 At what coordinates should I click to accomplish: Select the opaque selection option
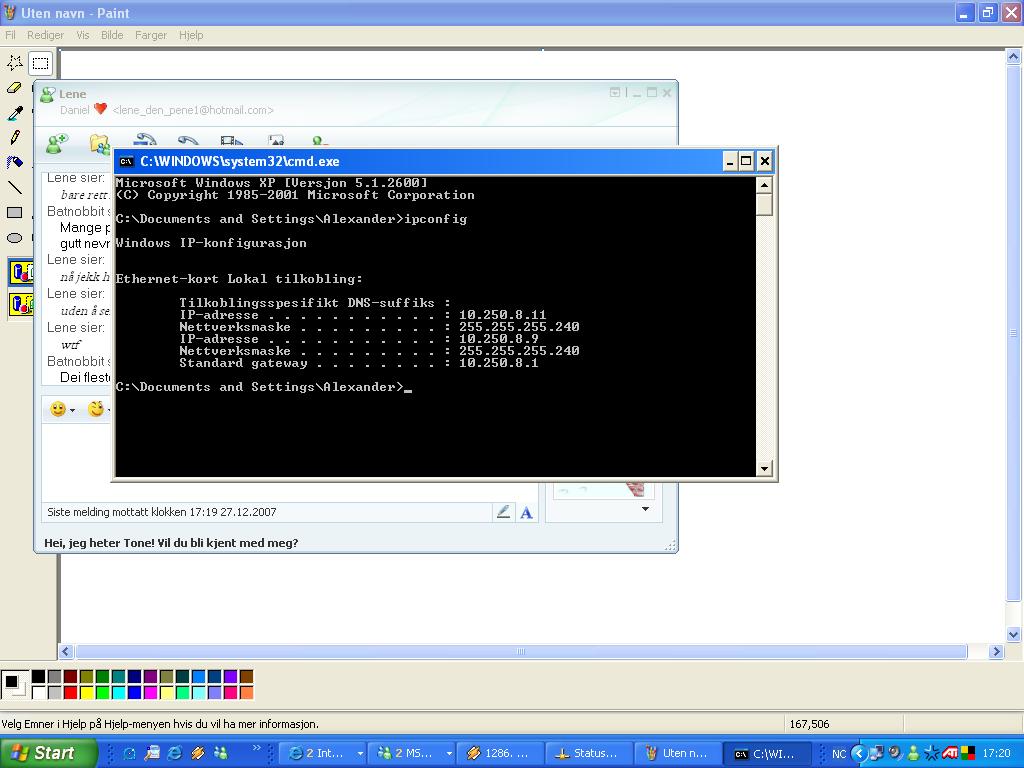pos(22,272)
